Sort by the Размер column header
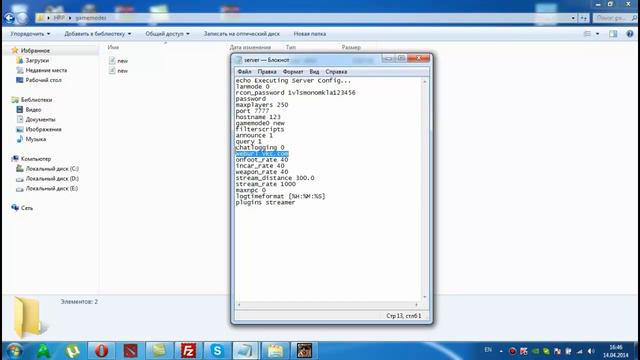 click(351, 48)
